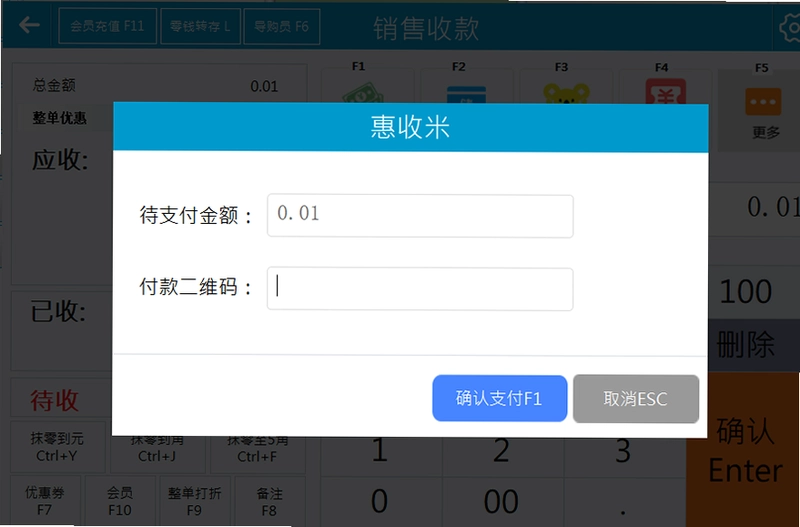Click the 整单优惠 label
The height and width of the screenshot is (527, 800).
[x=59, y=118]
